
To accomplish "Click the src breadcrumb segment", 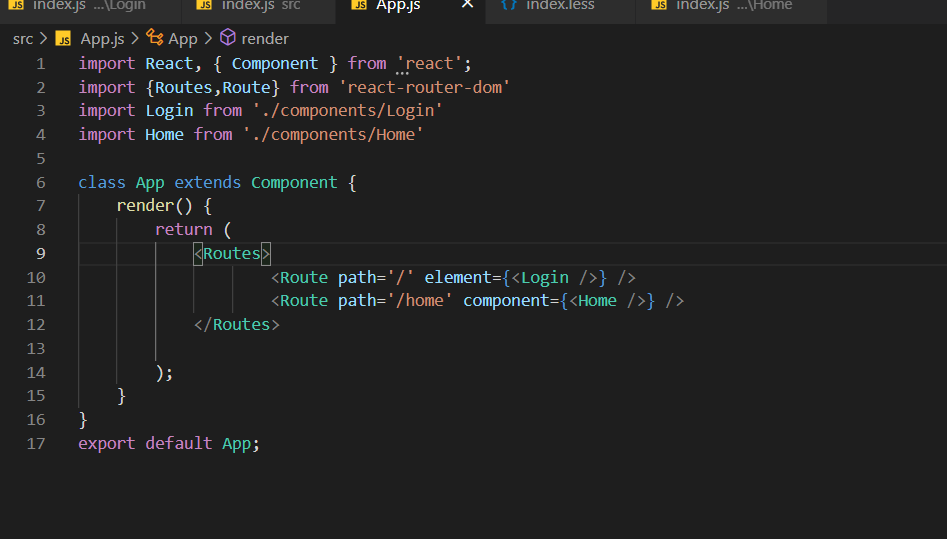I will [x=23, y=39].
